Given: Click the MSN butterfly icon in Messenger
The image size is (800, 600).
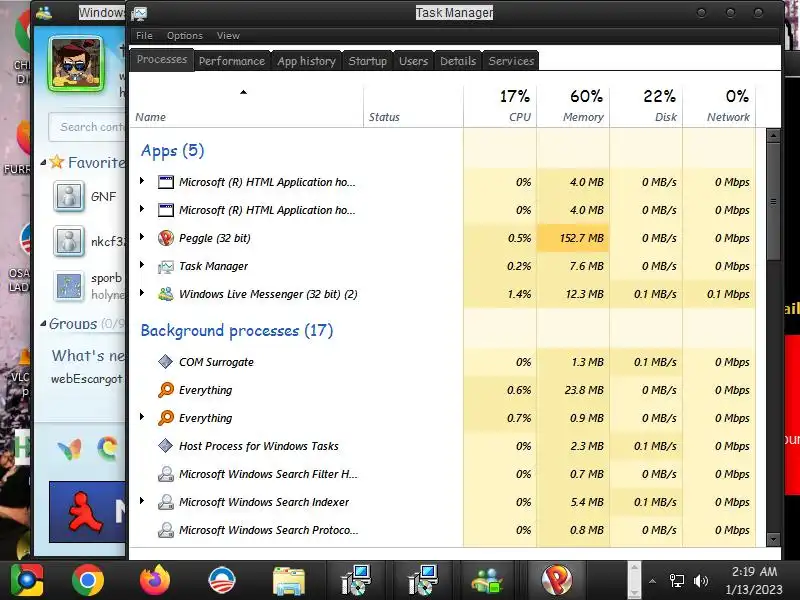Looking at the screenshot, I should tap(69, 449).
